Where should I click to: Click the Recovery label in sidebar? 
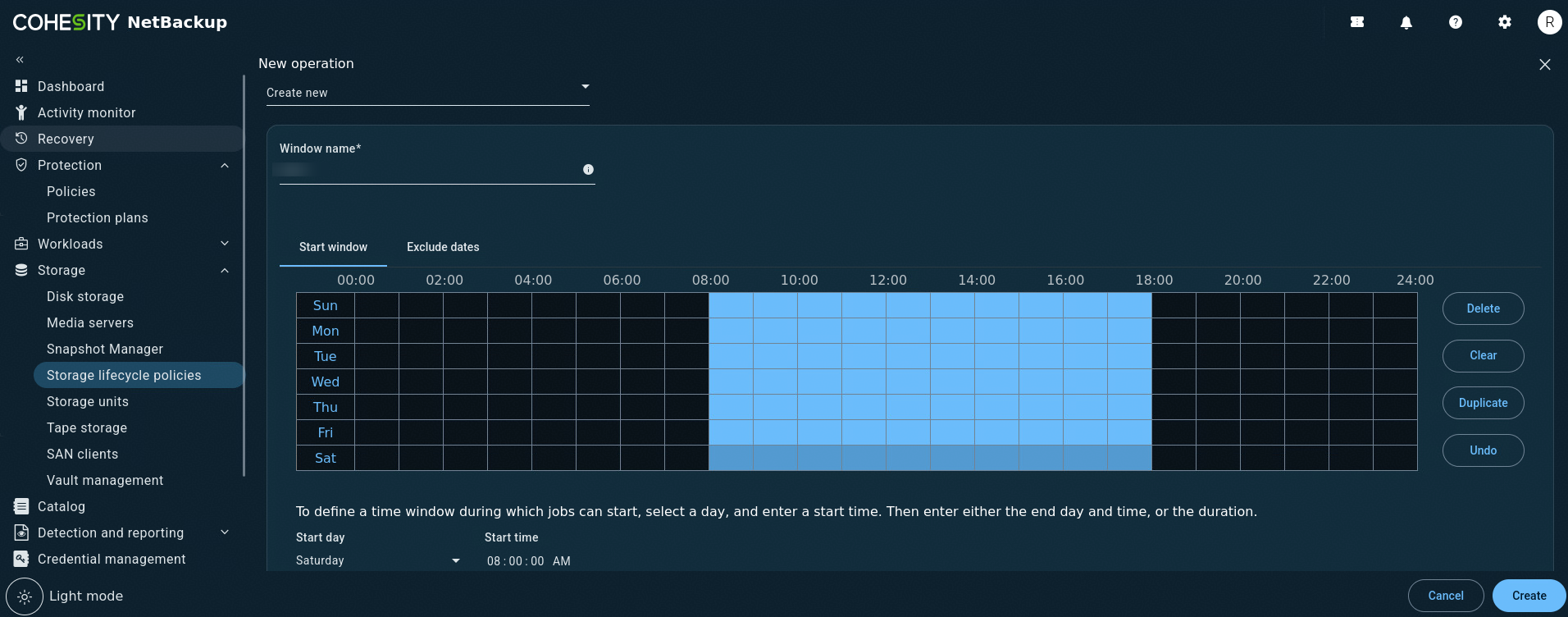point(66,139)
